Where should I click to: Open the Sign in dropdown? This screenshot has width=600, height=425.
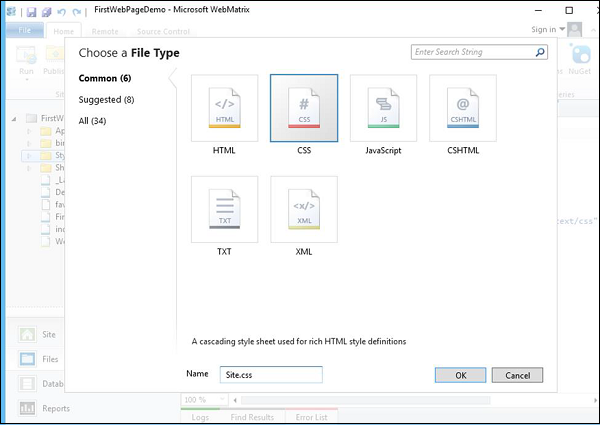pyautogui.click(x=548, y=30)
